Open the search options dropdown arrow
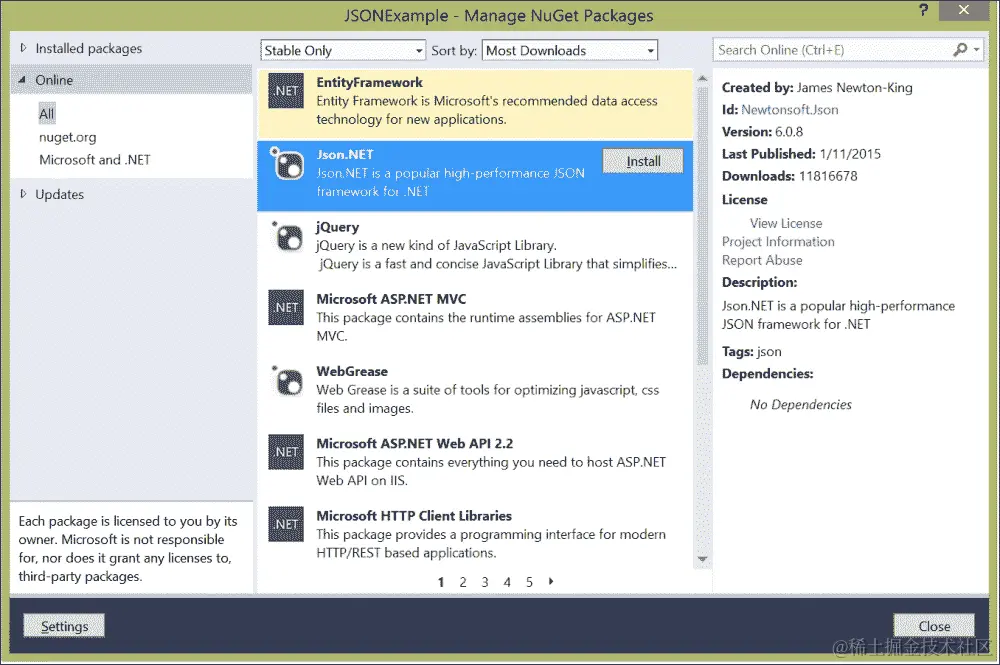This screenshot has height=665, width=1000. click(x=976, y=50)
